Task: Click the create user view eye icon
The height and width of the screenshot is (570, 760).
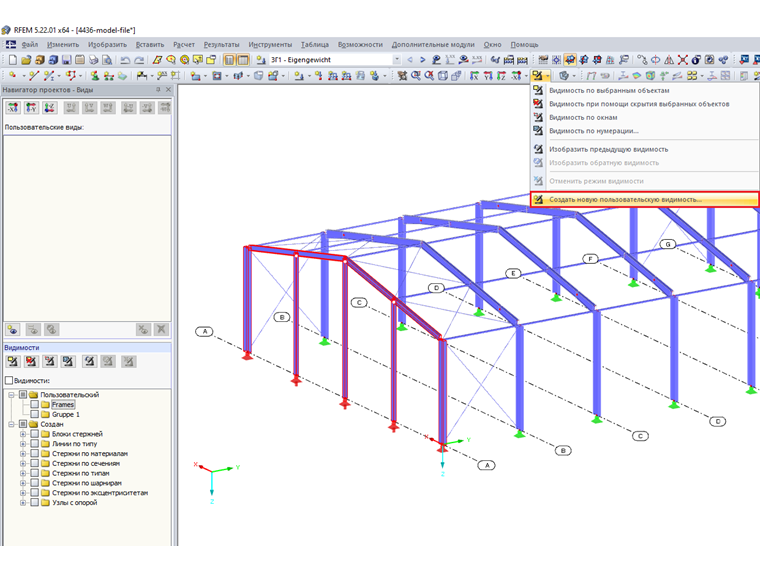Action: coord(13,330)
